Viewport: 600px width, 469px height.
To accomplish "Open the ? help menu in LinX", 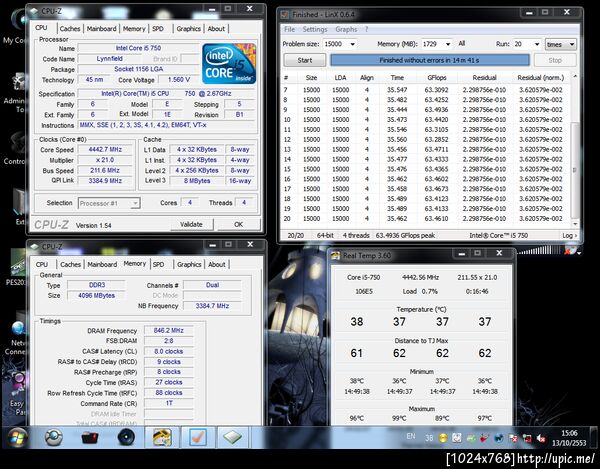I will (366, 29).
